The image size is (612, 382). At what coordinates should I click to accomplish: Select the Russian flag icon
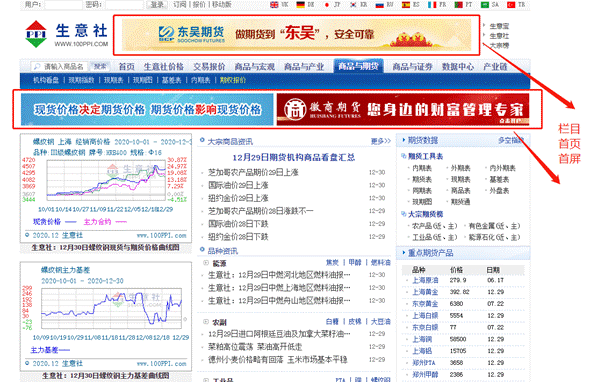[379, 5]
